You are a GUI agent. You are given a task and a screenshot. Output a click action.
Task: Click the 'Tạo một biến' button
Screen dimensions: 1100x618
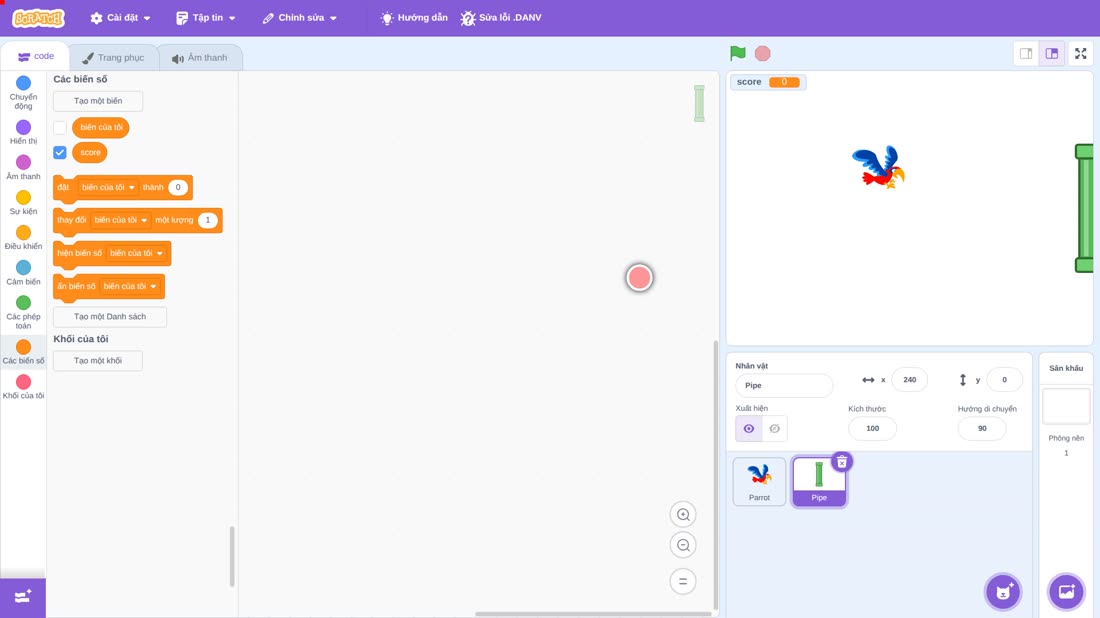(x=98, y=101)
